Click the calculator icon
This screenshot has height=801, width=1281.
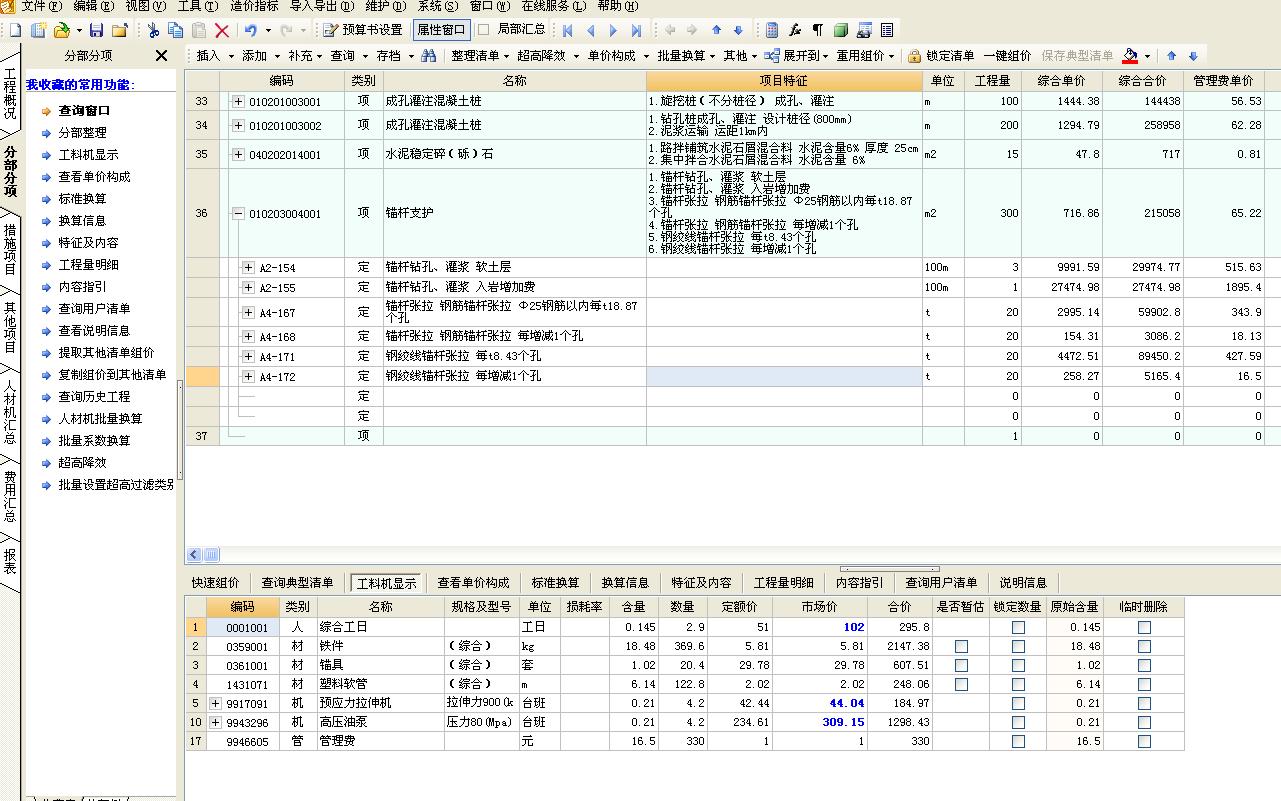tap(772, 30)
